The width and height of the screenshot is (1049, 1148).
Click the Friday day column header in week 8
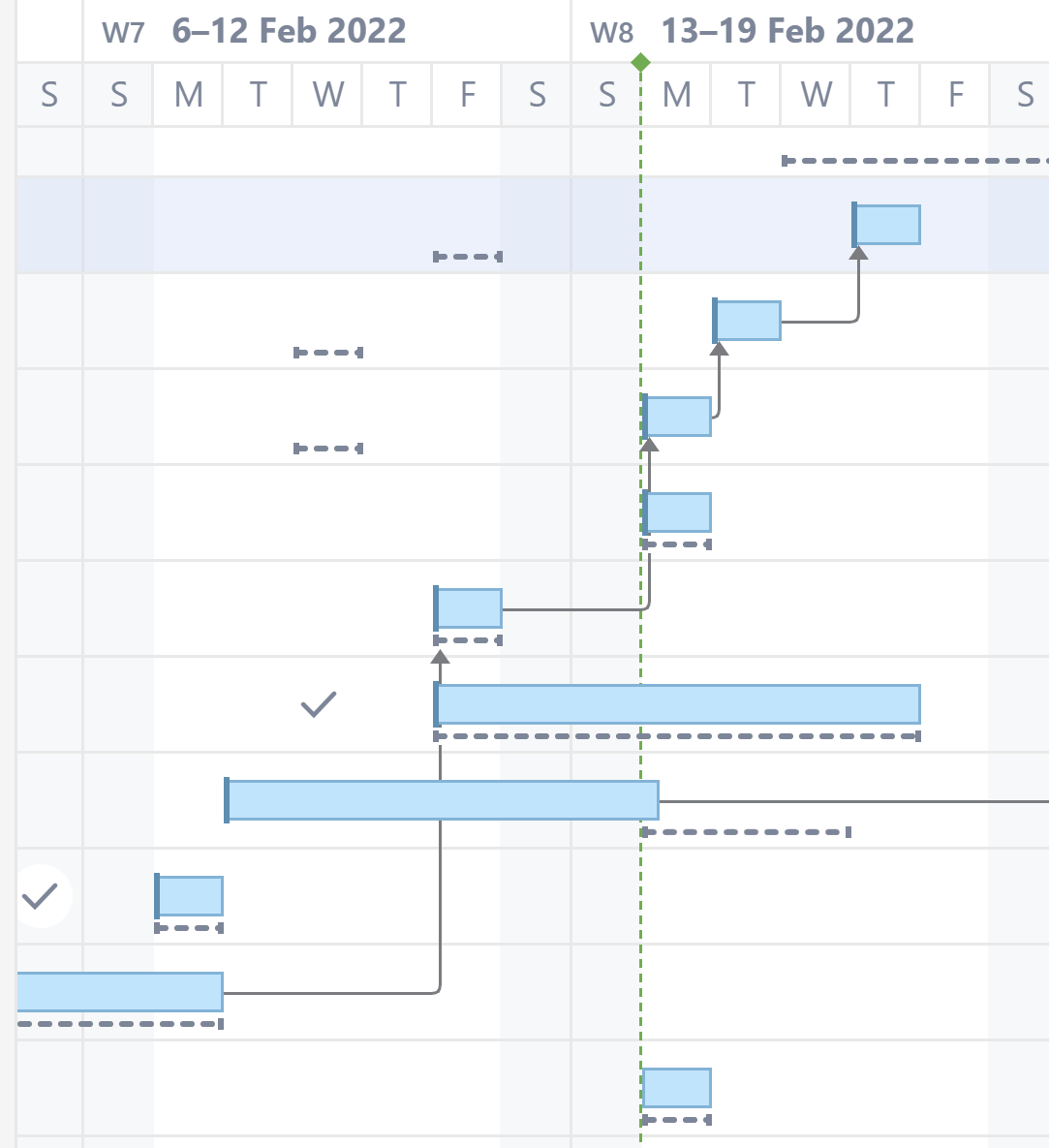click(955, 94)
